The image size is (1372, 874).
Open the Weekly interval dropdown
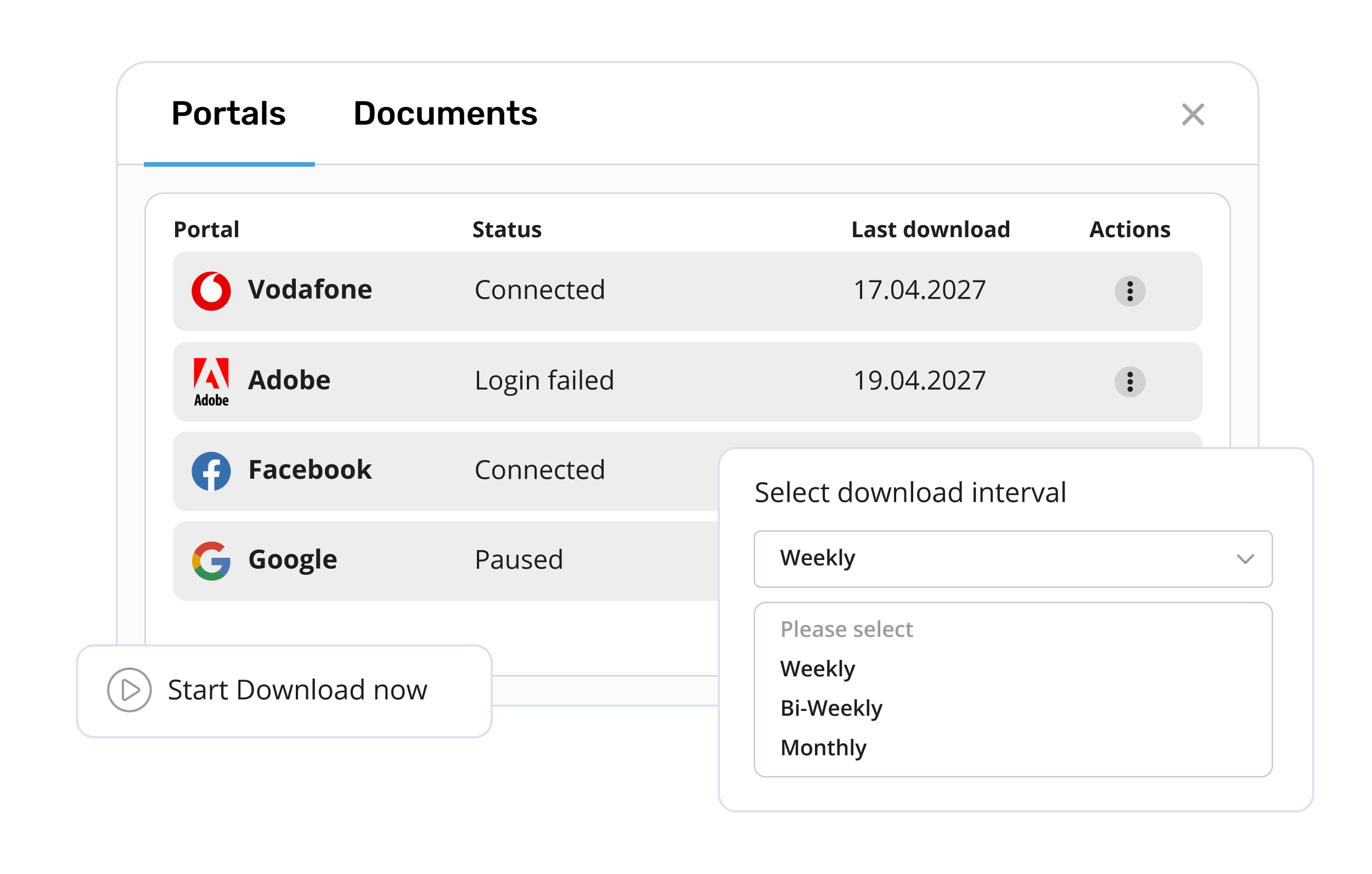1013,558
